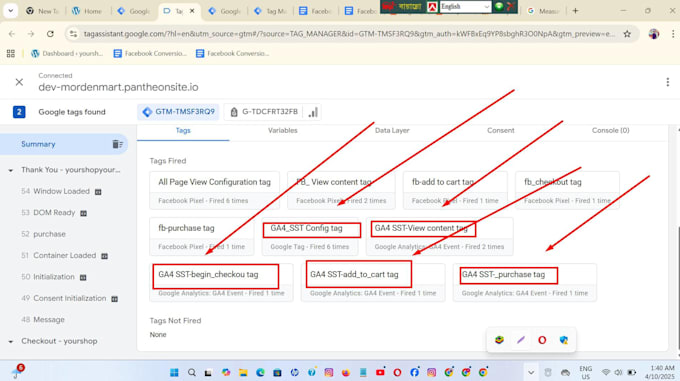Screen dimensions: 680x381
Task: Collapse the Thank You page event group
Action: coord(10,170)
